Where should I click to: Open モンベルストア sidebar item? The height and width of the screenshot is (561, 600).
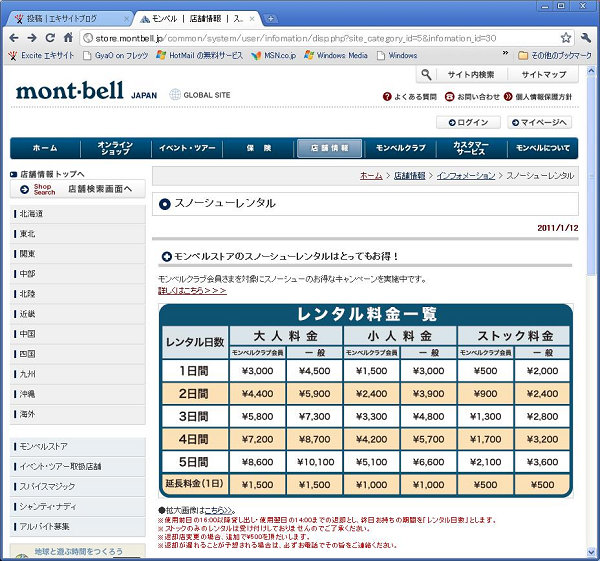tap(78, 447)
